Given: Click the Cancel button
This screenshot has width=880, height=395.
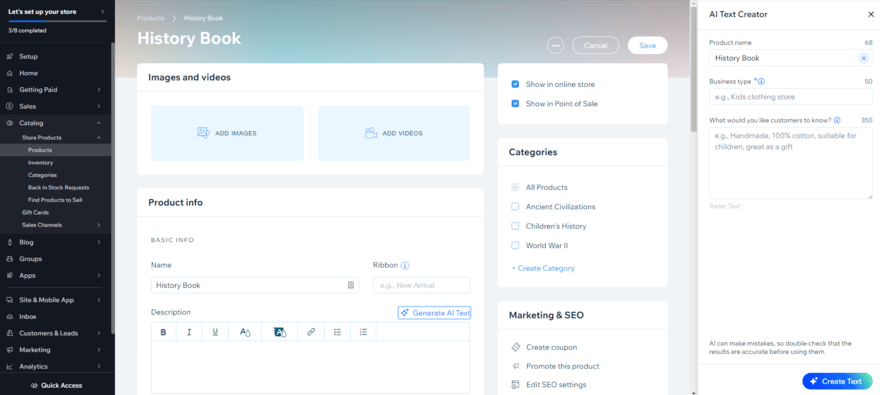Looking at the screenshot, I should click(595, 45).
